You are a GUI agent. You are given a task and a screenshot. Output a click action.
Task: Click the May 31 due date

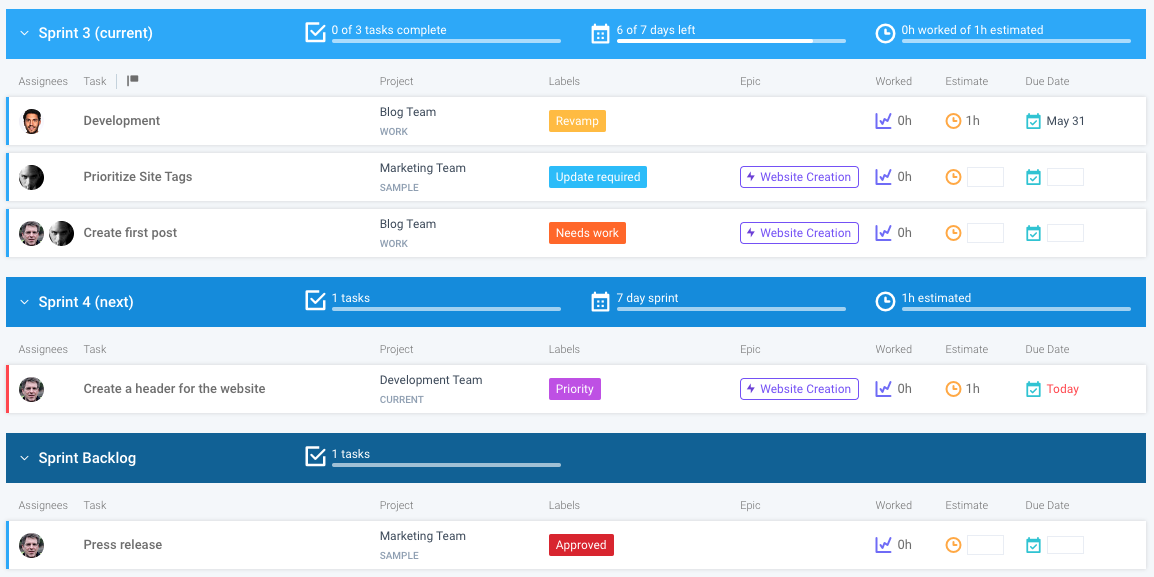(x=1066, y=121)
